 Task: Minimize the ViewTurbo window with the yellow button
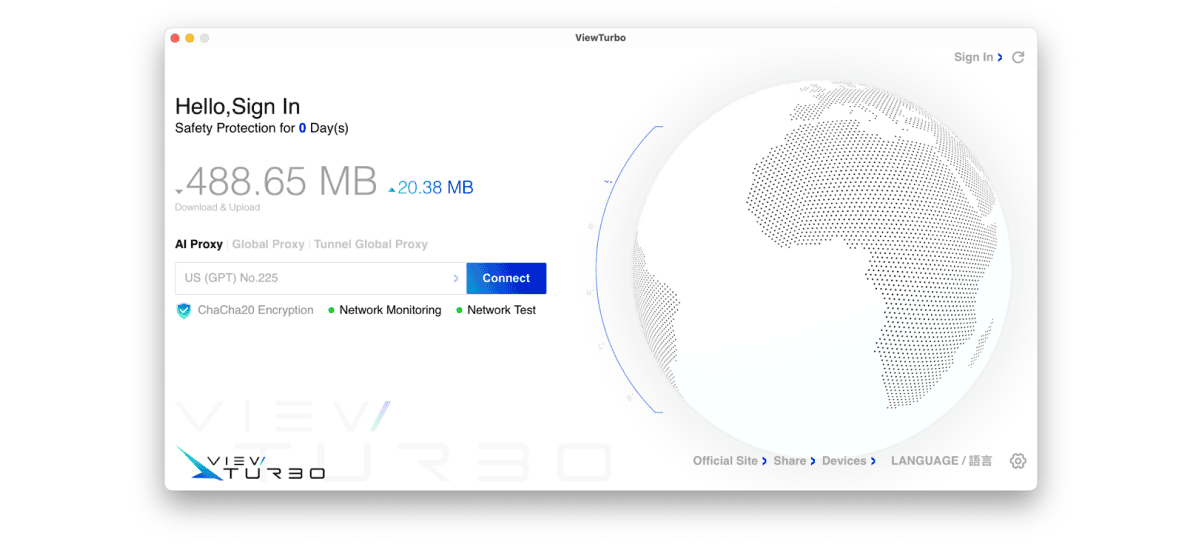(x=190, y=38)
